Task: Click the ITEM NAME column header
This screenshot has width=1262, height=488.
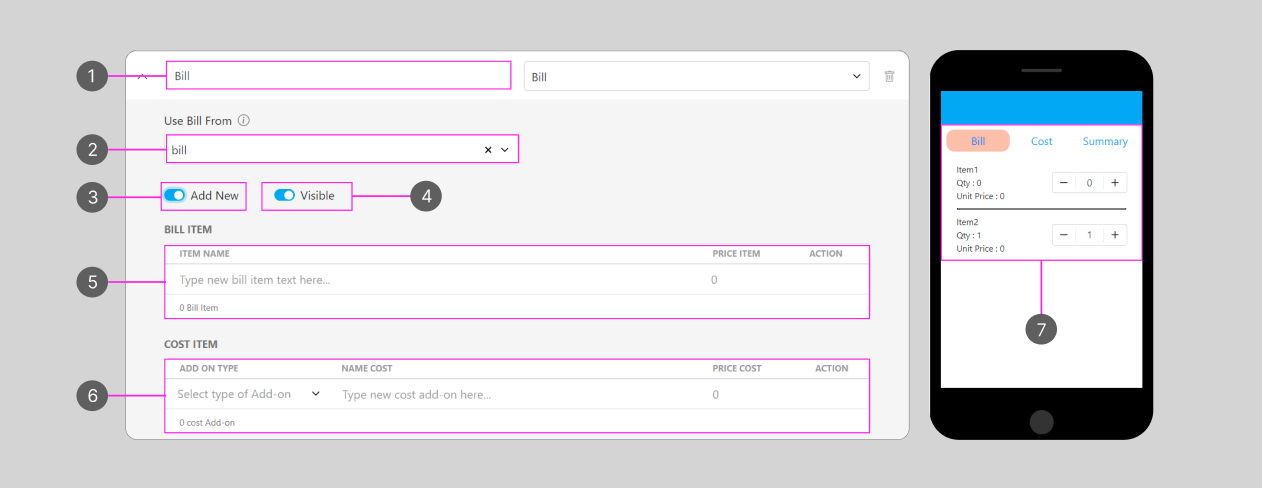Action: click(x=204, y=254)
